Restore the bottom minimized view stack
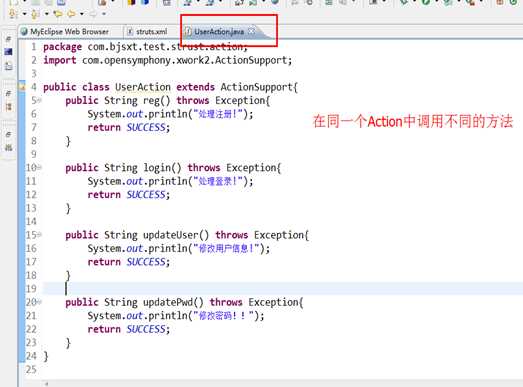Viewport: 523px width, 387px height. click(8, 134)
